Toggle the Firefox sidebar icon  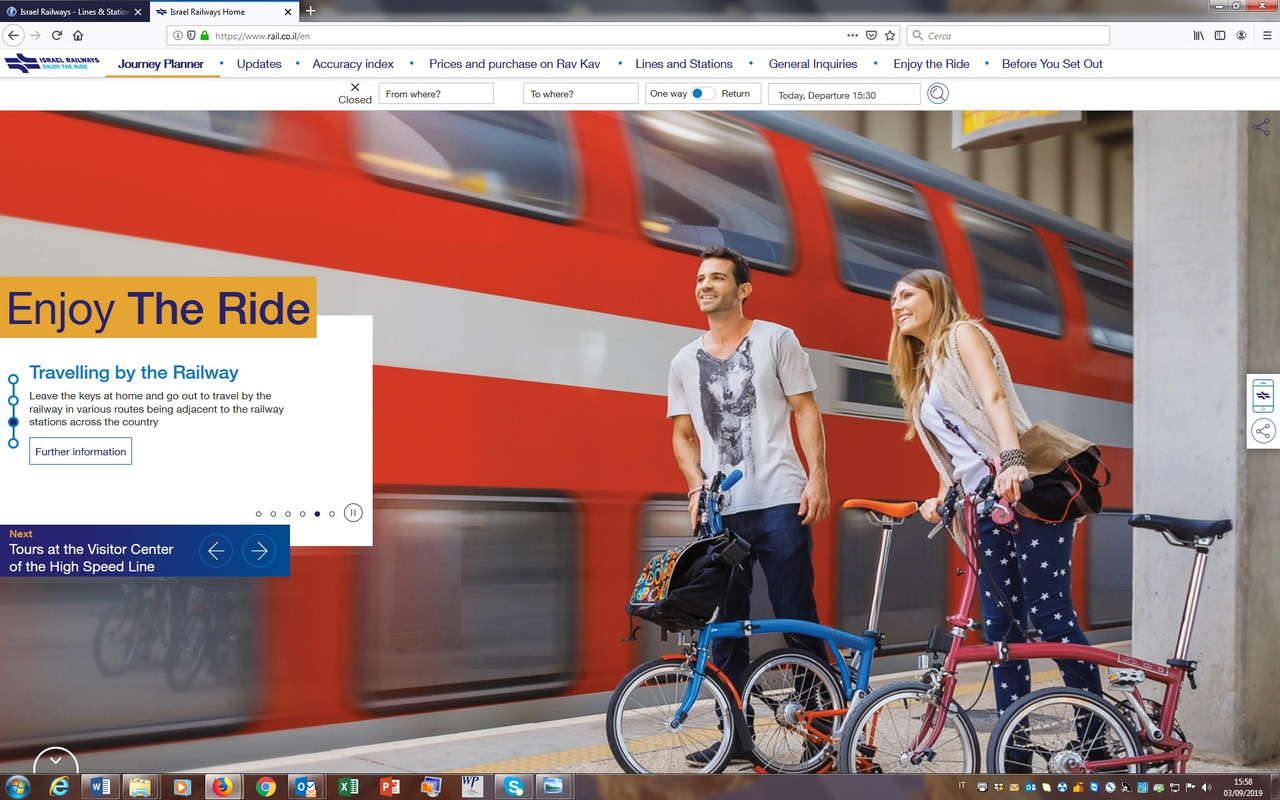tap(1220, 35)
